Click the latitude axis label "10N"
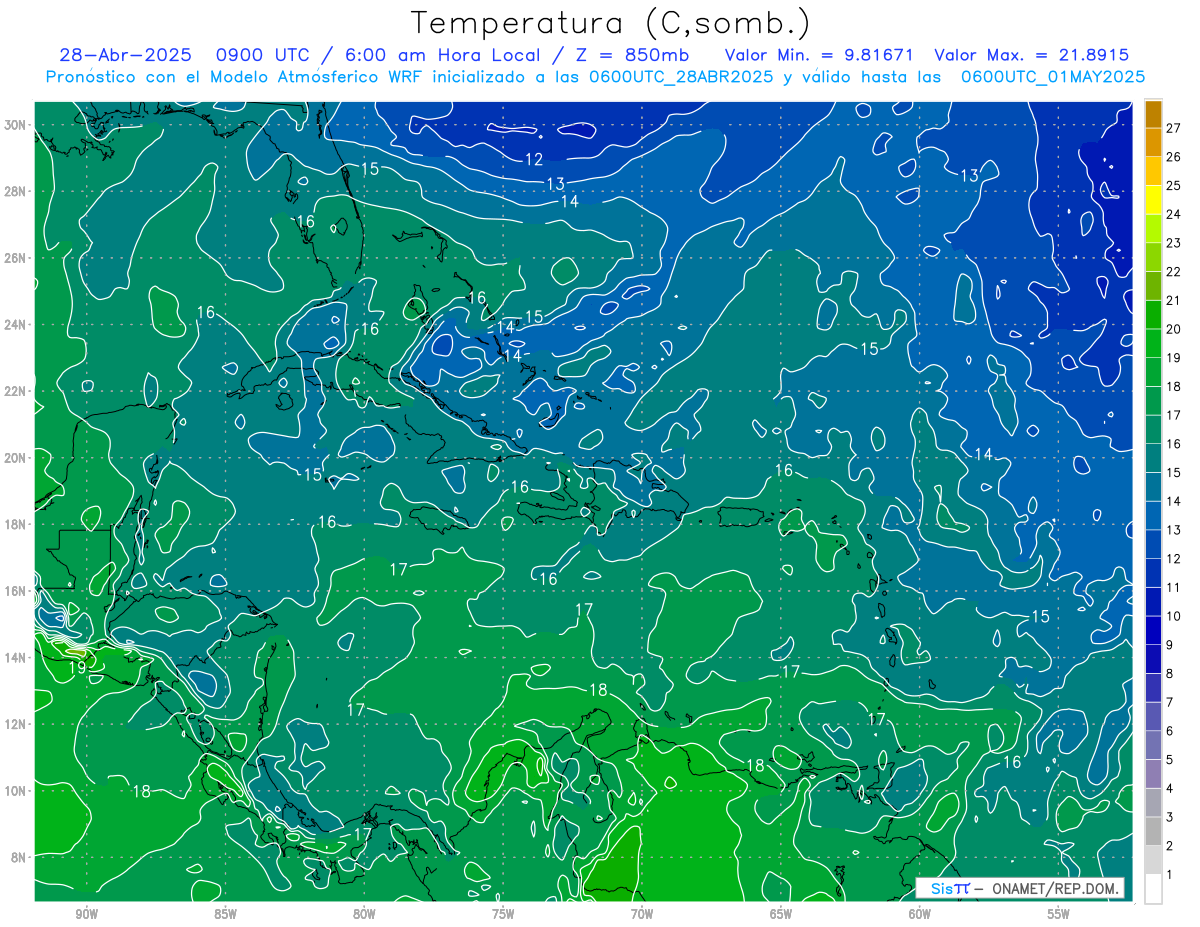 point(15,790)
